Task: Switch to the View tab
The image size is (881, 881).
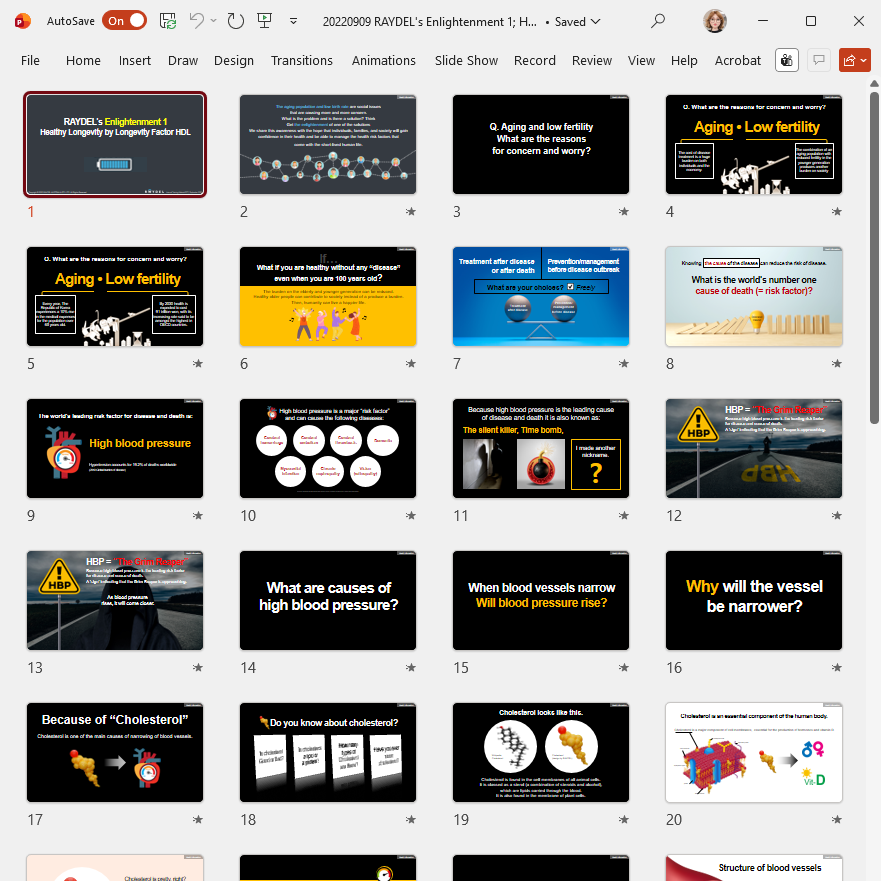Action: click(x=641, y=60)
